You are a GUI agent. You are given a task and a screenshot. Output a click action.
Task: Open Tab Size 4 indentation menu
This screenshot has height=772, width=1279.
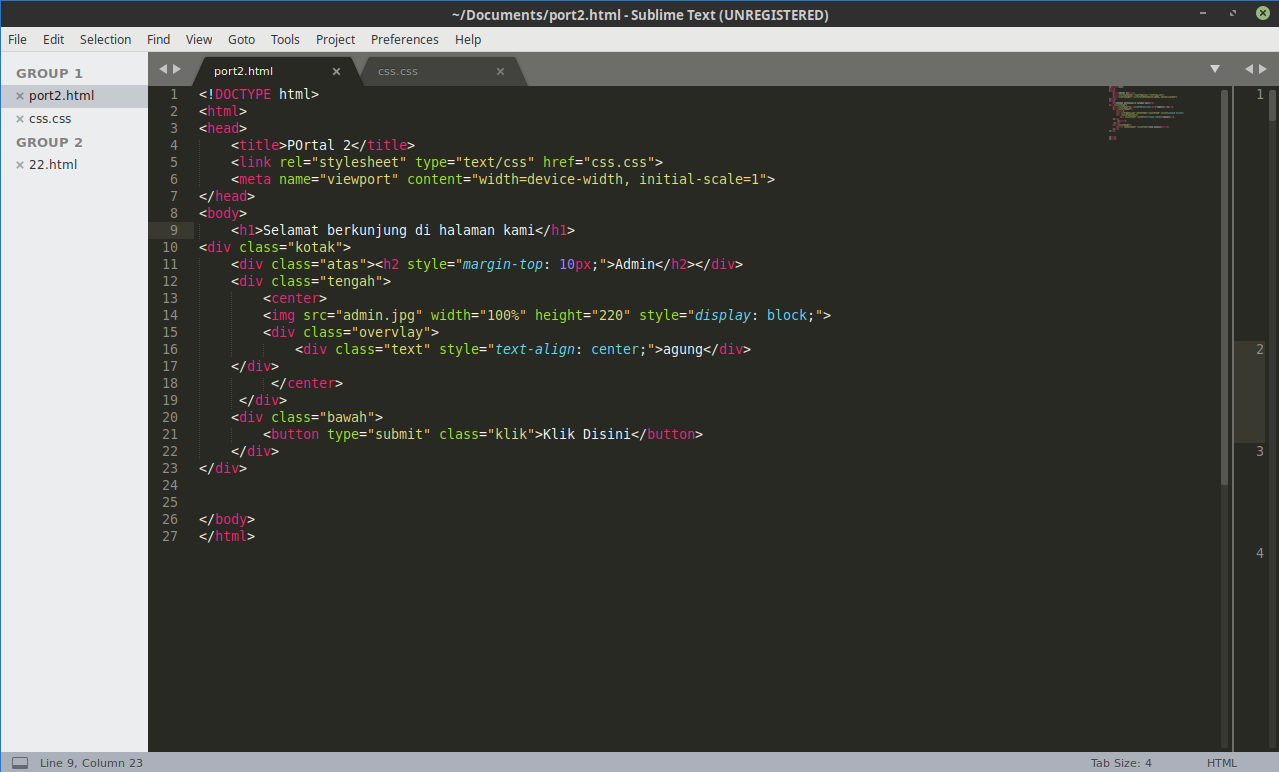(x=1121, y=763)
